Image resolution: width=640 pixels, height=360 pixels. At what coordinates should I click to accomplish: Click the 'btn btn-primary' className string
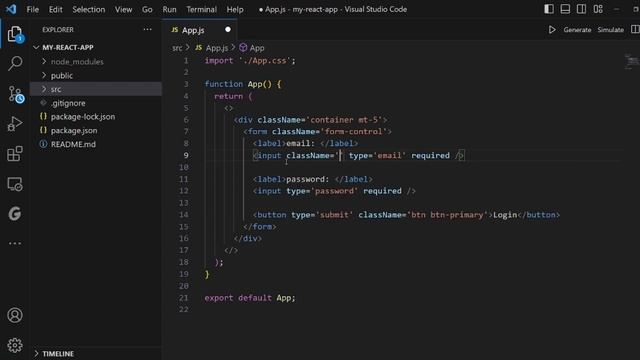(x=447, y=215)
